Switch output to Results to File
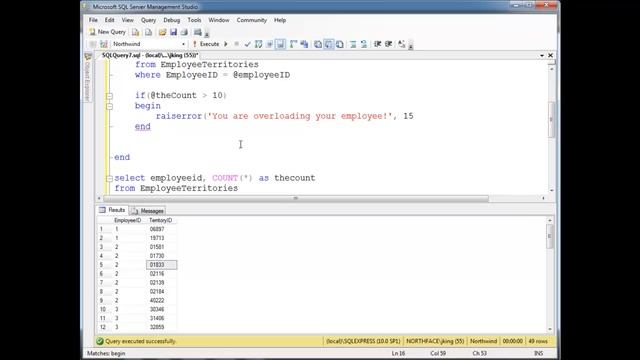The image size is (640, 360). (340, 44)
